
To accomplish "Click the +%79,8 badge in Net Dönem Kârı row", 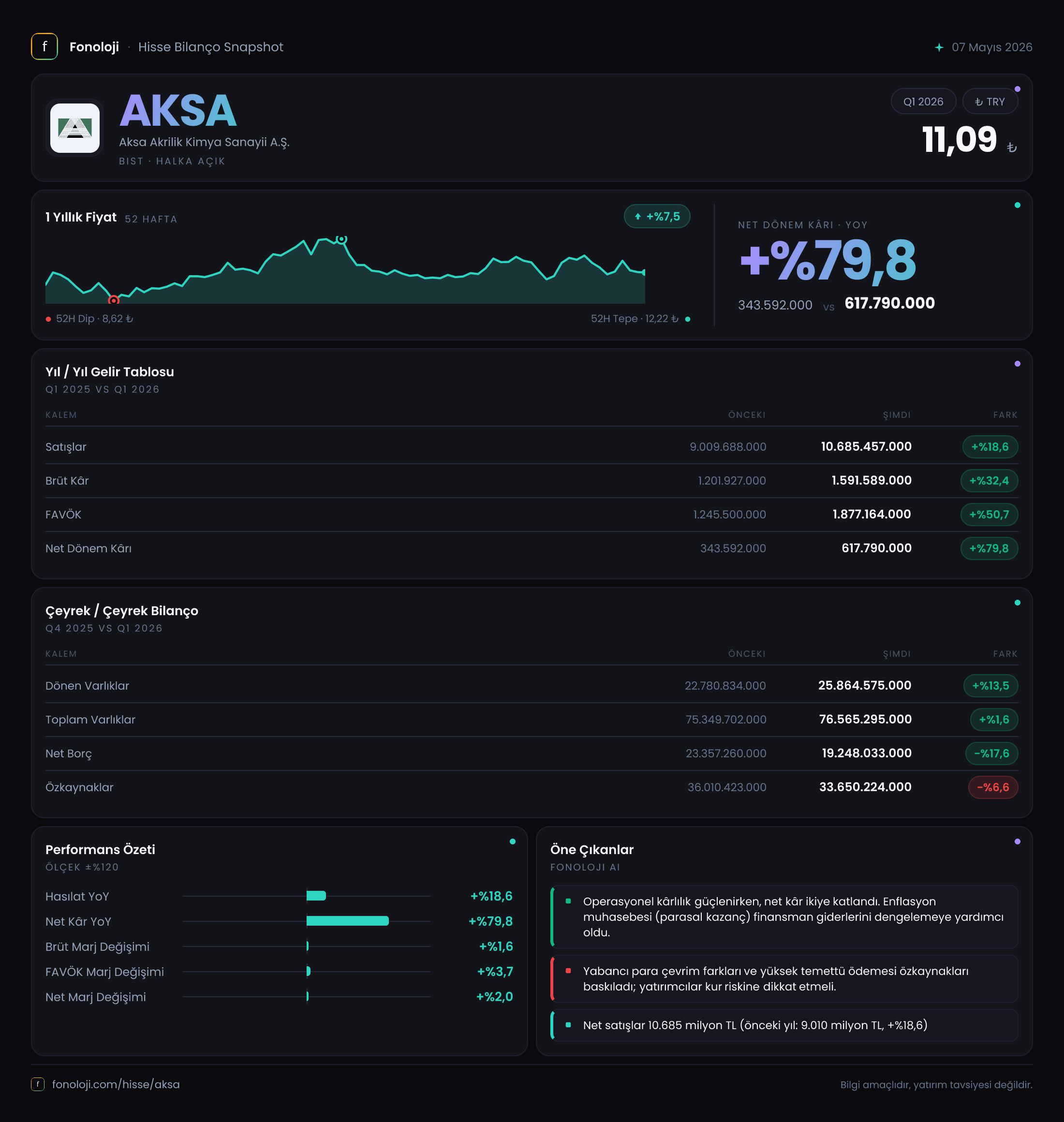I will pos(989,548).
